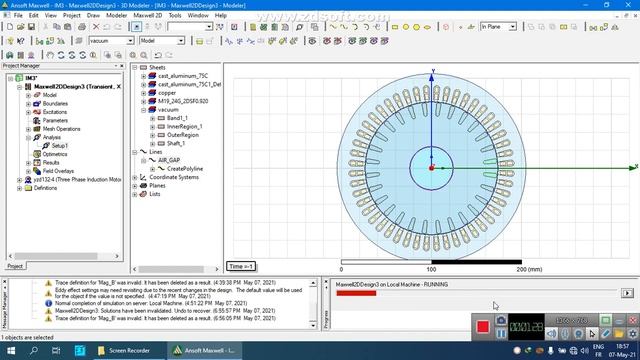
Task: Toggle the recorder's speaker audio button
Action: (x=551, y=333)
